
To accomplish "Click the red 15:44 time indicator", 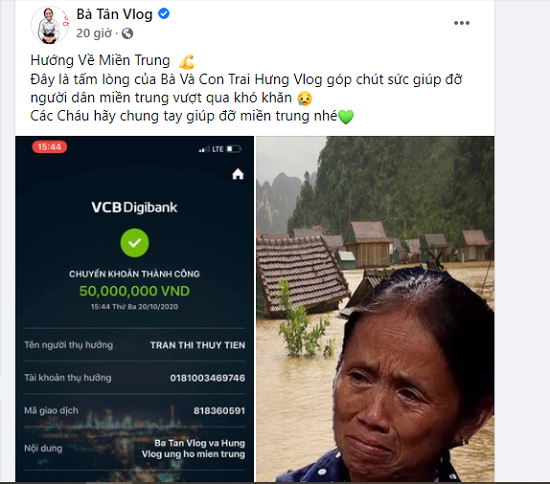I will [x=49, y=147].
